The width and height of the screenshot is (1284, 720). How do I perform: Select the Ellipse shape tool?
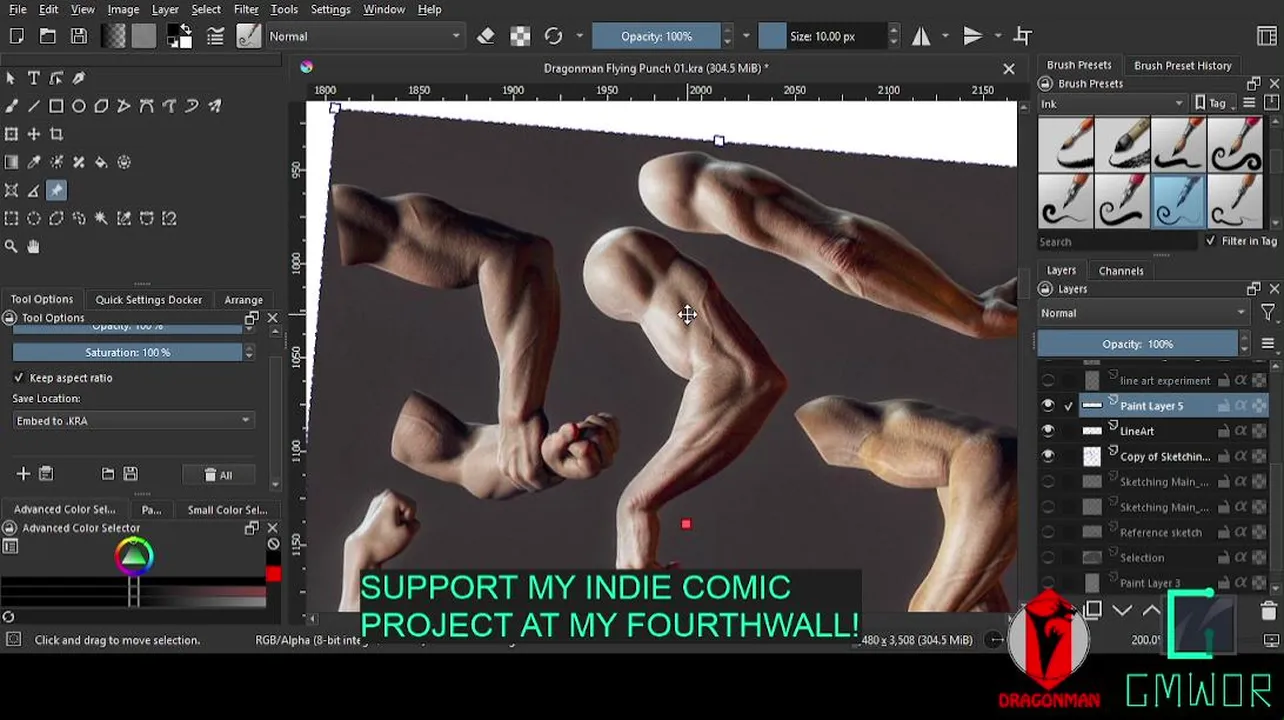79,106
